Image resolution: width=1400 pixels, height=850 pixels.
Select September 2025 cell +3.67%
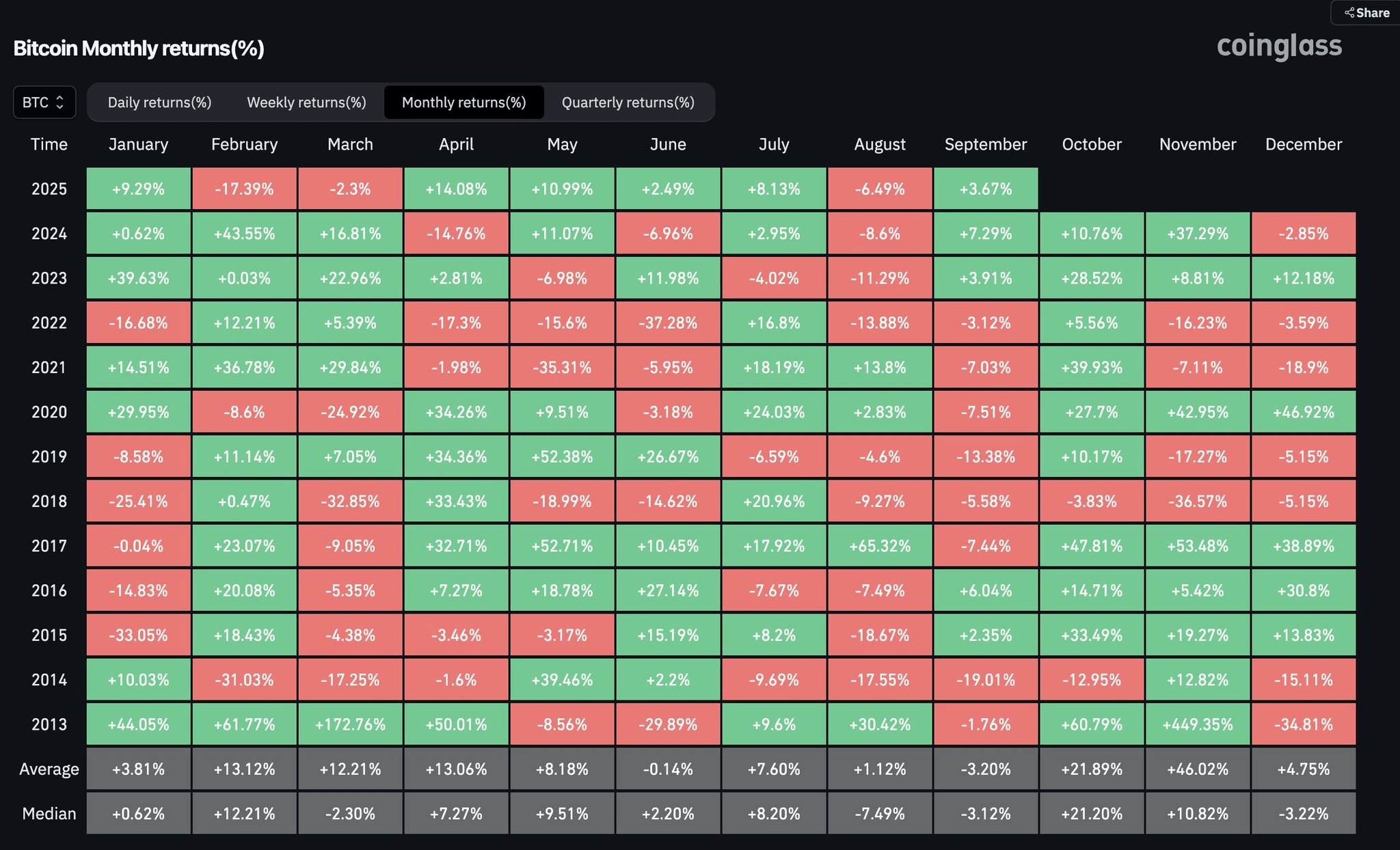[986, 189]
